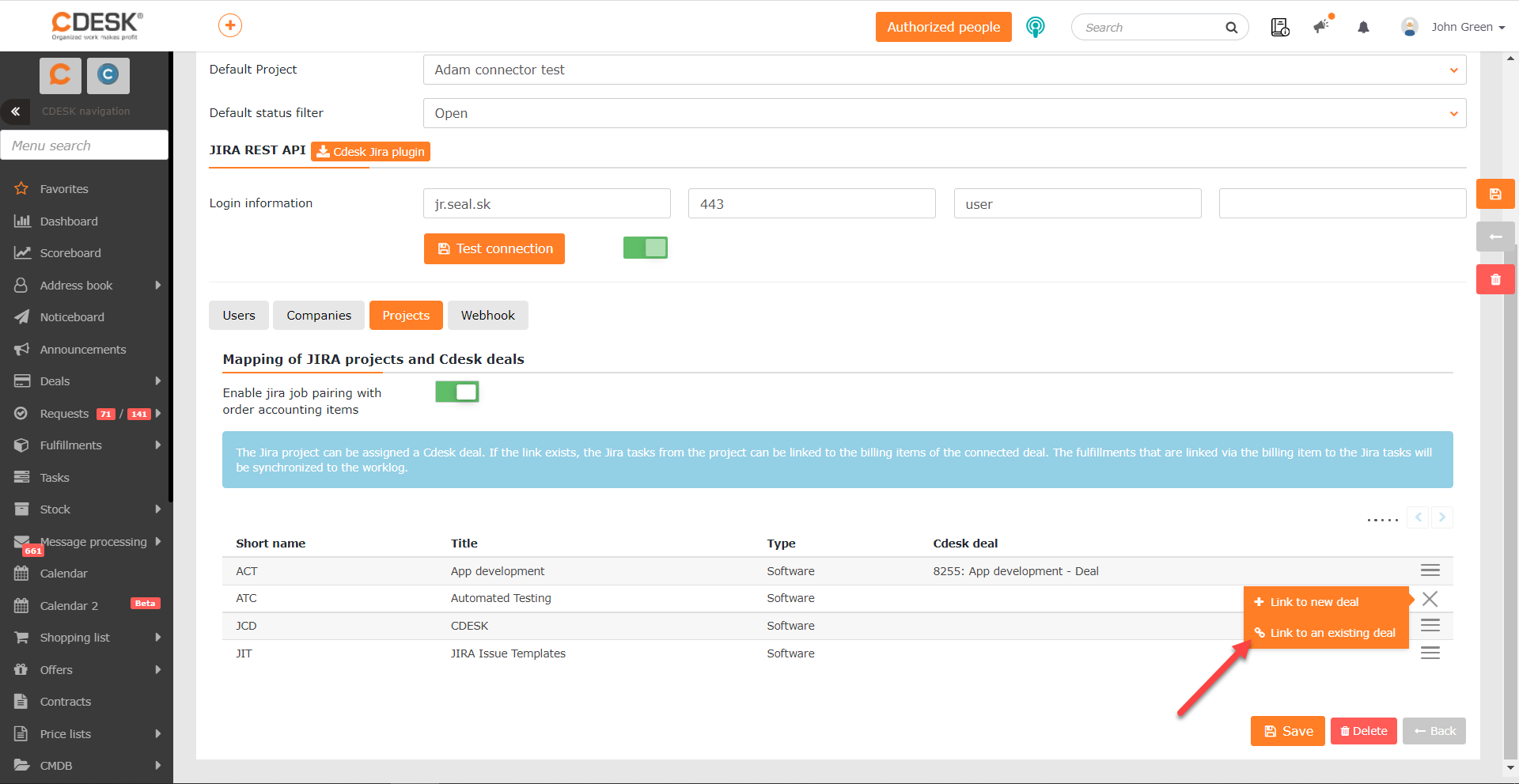Open the Default Project dropdown
Screen dimensions: 1519x784
pyautogui.click(x=945, y=70)
